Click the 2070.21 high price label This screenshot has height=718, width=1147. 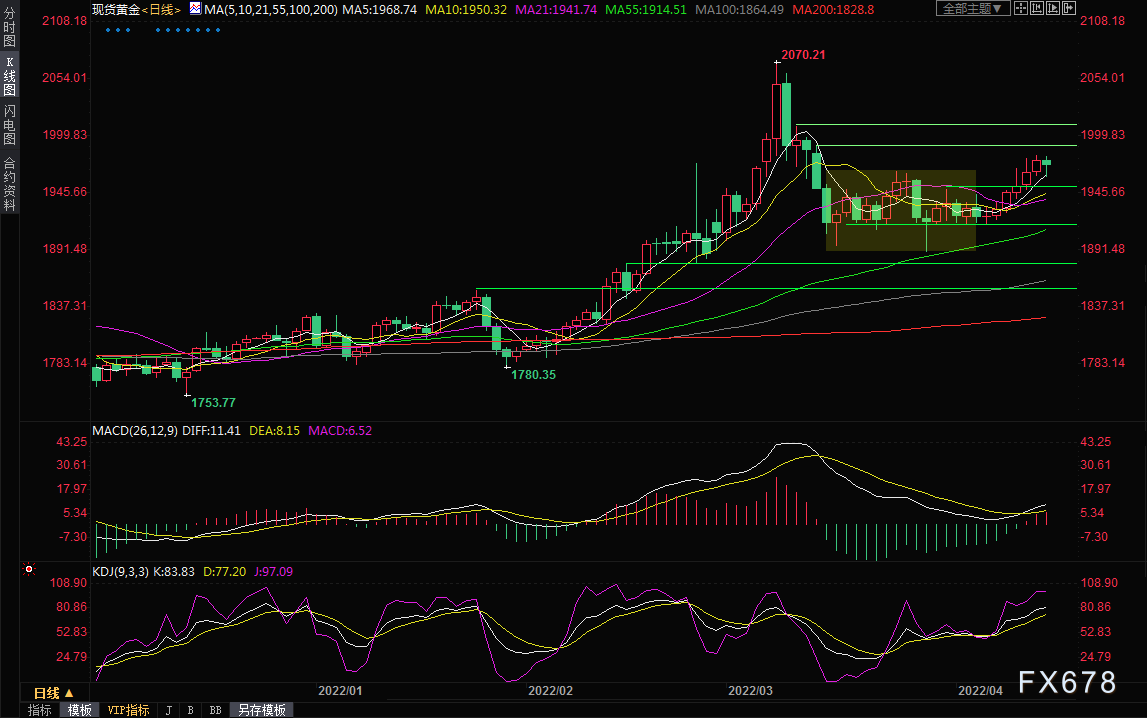pos(803,55)
